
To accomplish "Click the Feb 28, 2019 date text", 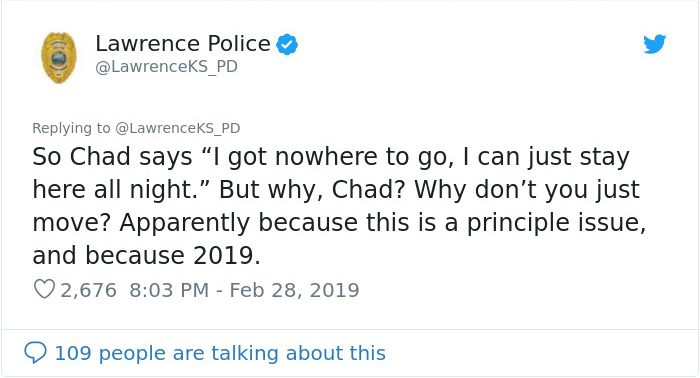I will [294, 290].
